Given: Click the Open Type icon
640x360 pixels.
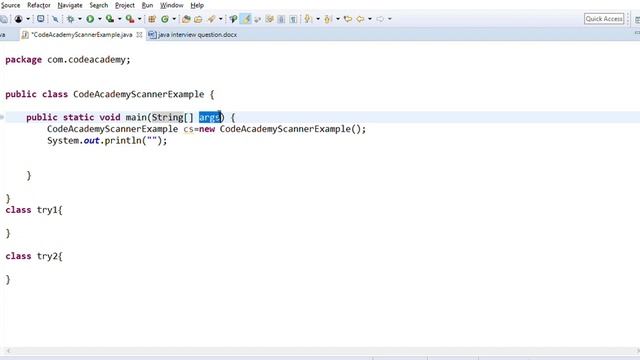Looking at the screenshot, I should (186, 19).
